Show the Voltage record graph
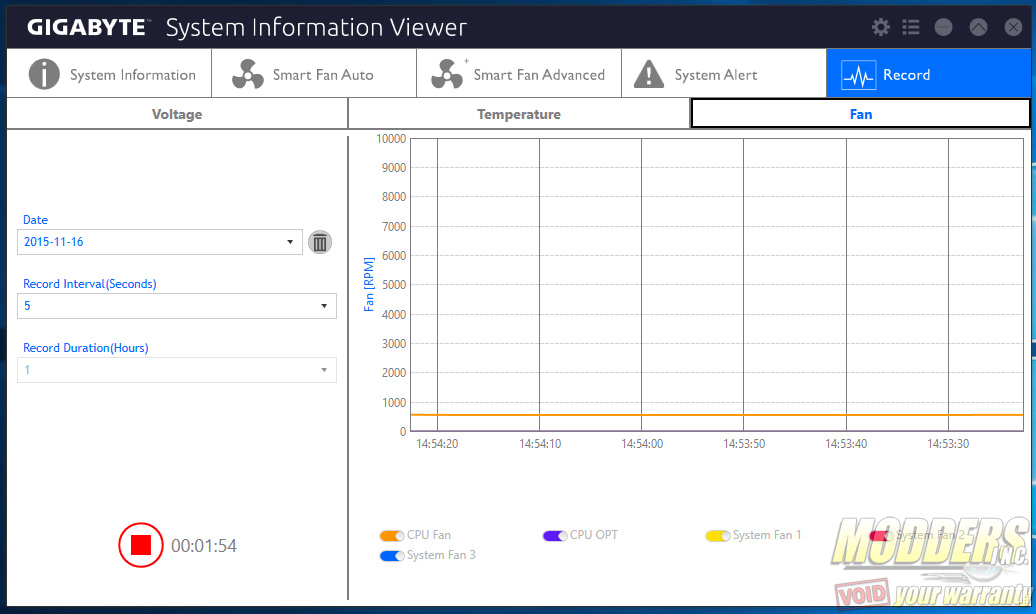This screenshot has width=1036, height=614. pos(177,114)
